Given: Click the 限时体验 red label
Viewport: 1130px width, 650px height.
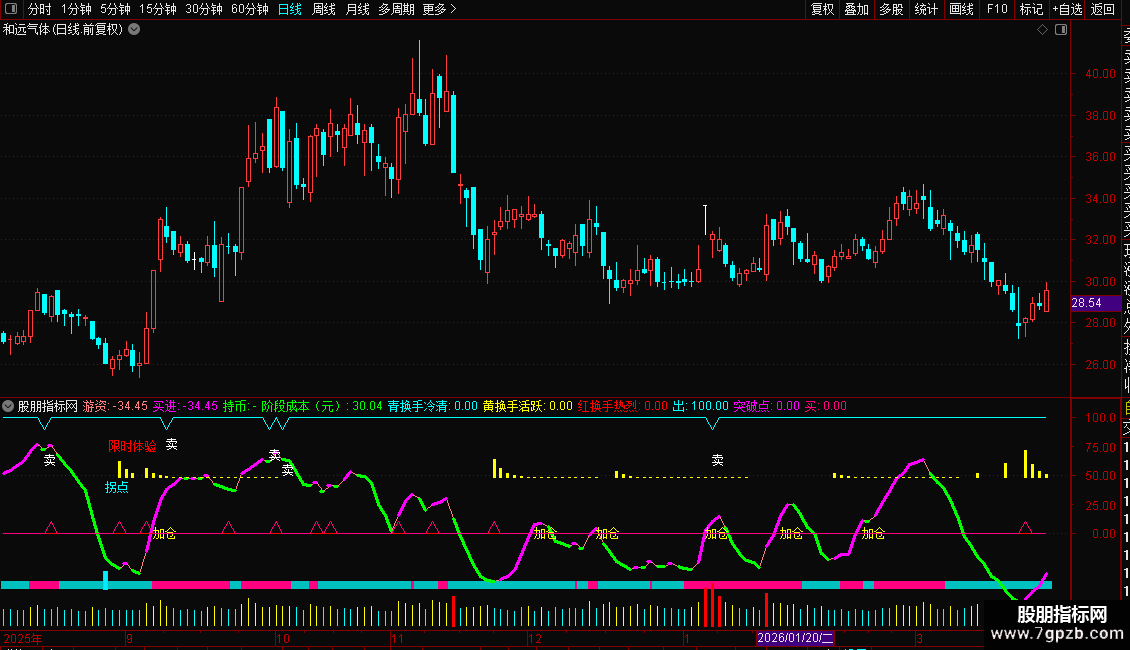Looking at the screenshot, I should tap(132, 446).
